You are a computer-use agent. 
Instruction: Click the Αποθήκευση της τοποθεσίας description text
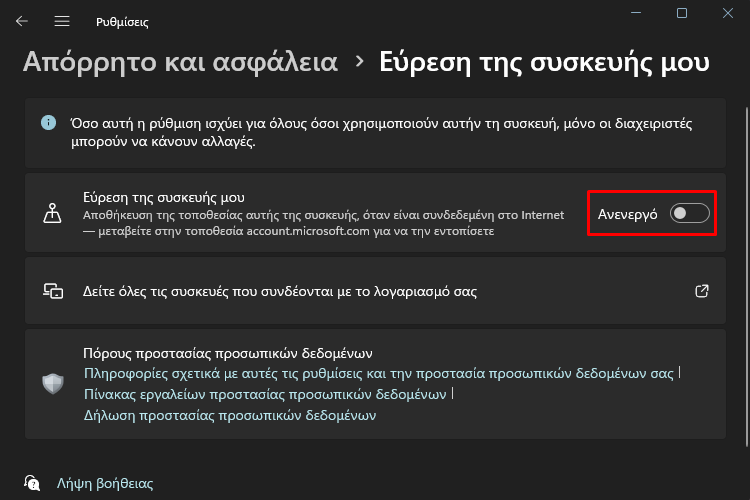(x=323, y=223)
